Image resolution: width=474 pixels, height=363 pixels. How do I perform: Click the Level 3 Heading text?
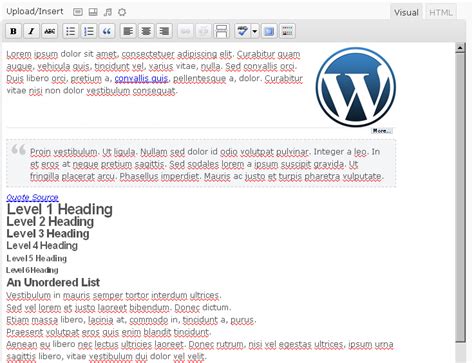click(48, 234)
